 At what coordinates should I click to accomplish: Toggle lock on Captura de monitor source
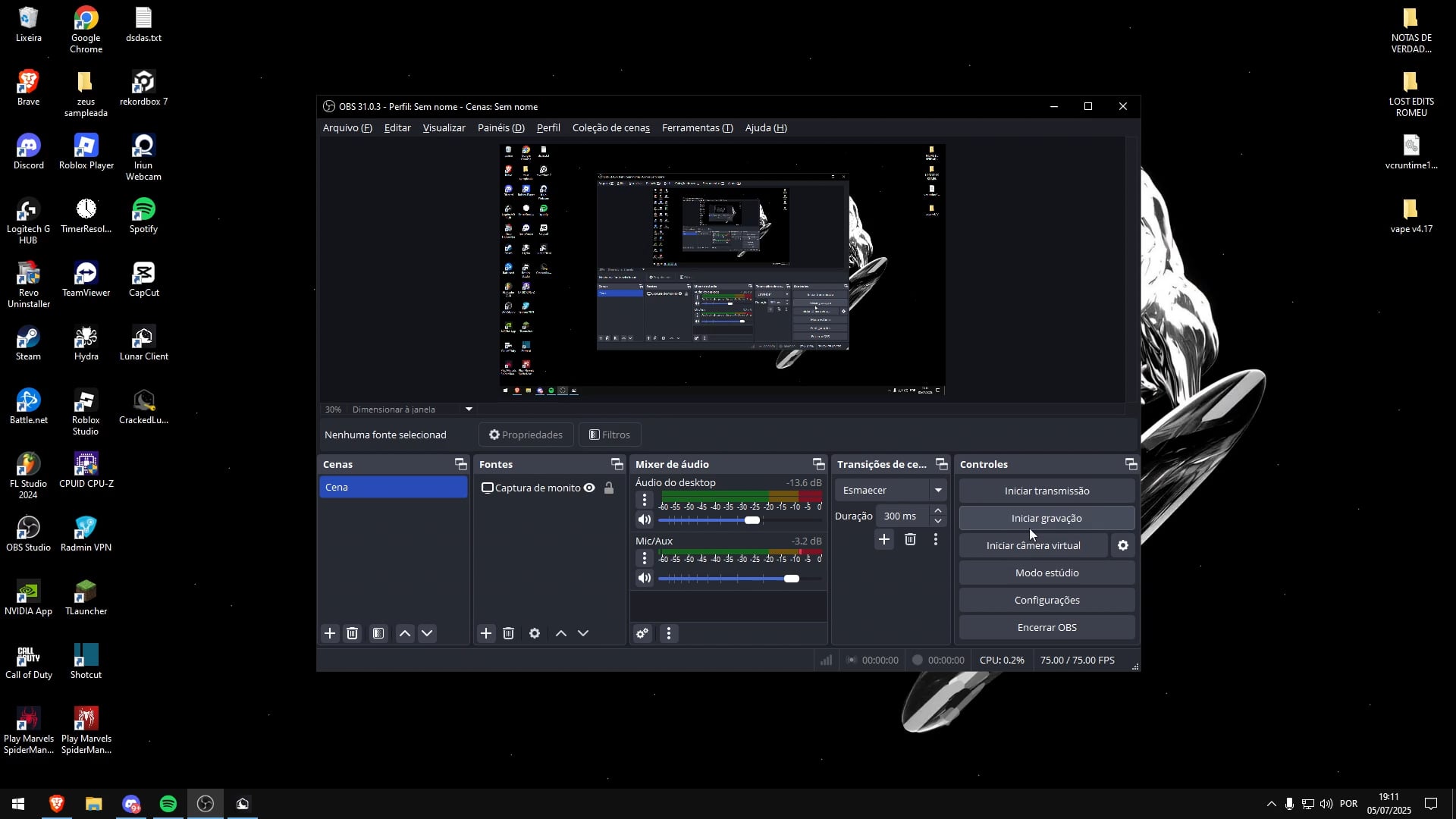(x=609, y=488)
